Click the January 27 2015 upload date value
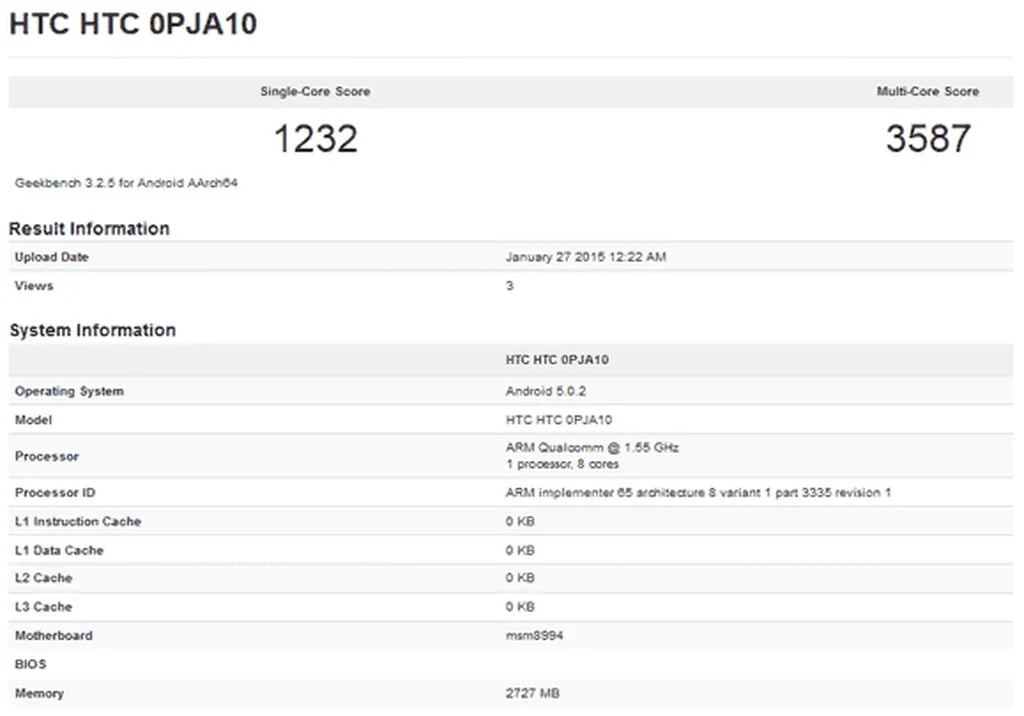This screenshot has width=1024, height=716. [585, 257]
